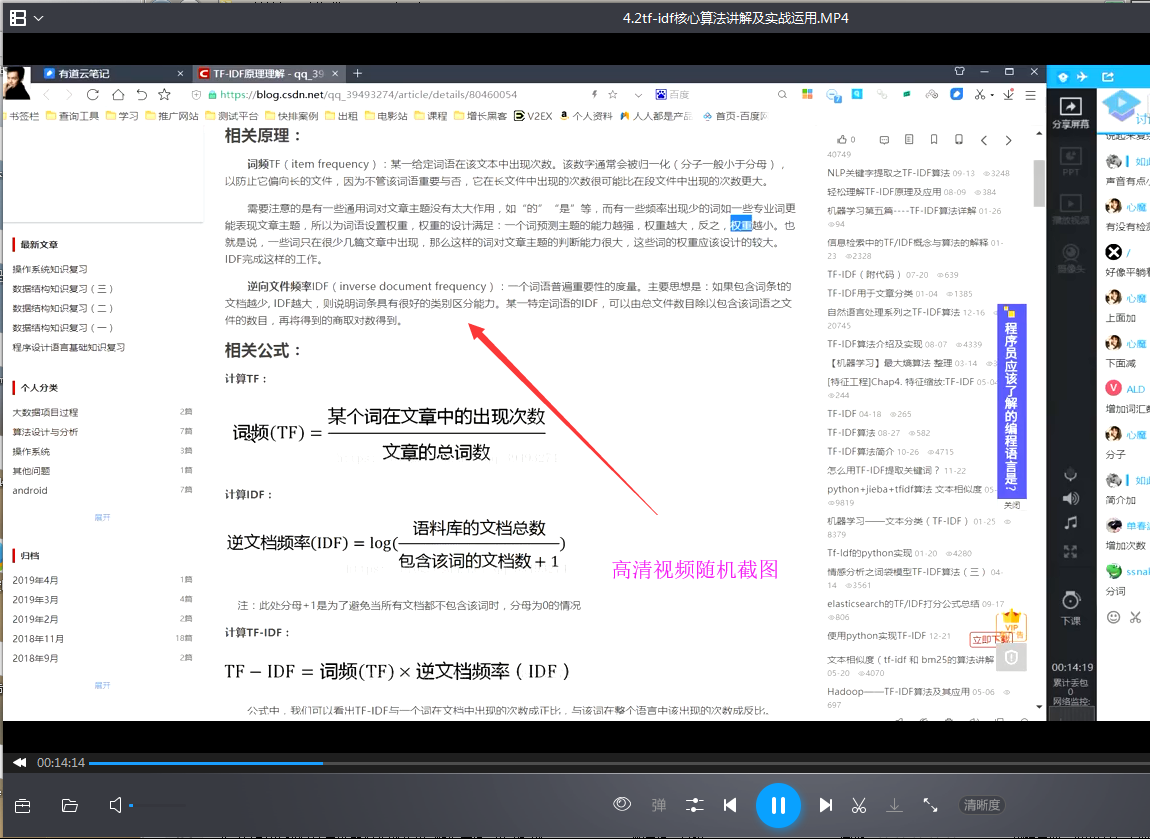
Task: Toggle danmaku with the 弹 button
Action: coord(659,805)
